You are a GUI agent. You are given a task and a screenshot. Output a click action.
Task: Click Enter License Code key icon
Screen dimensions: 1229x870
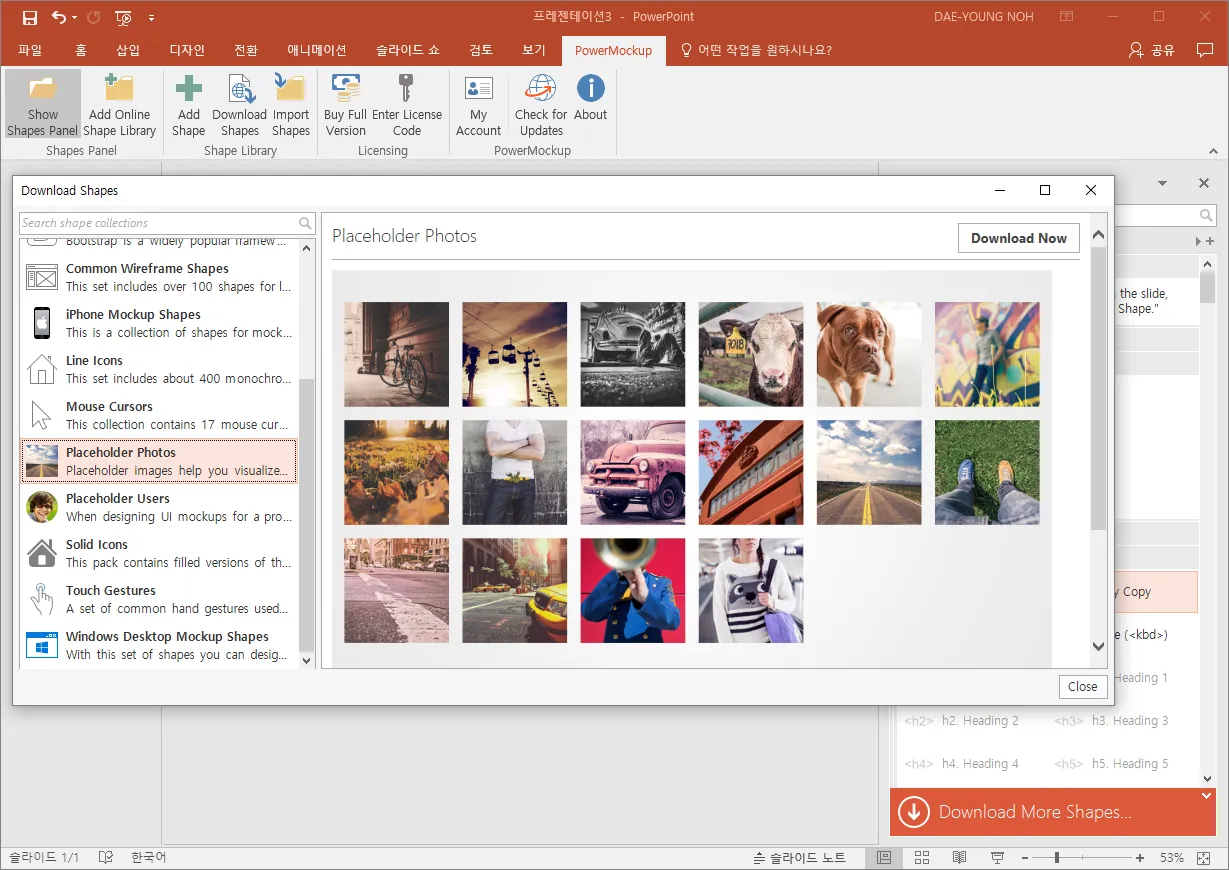(x=406, y=106)
